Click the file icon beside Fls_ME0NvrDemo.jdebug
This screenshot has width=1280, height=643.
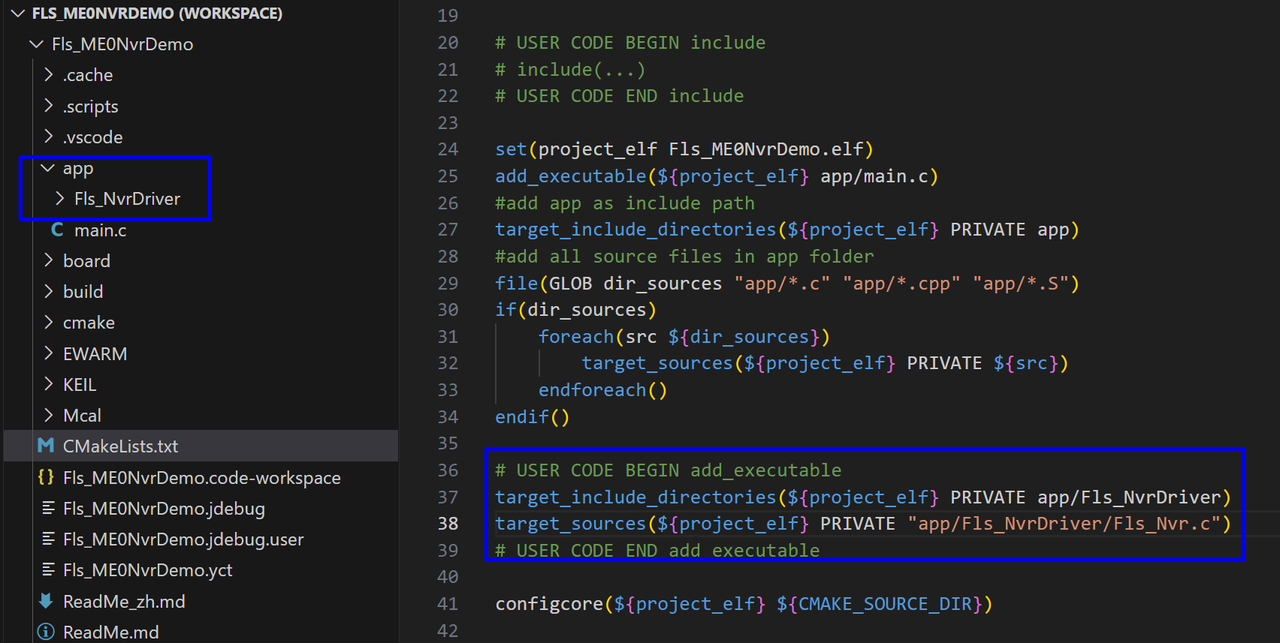46,508
